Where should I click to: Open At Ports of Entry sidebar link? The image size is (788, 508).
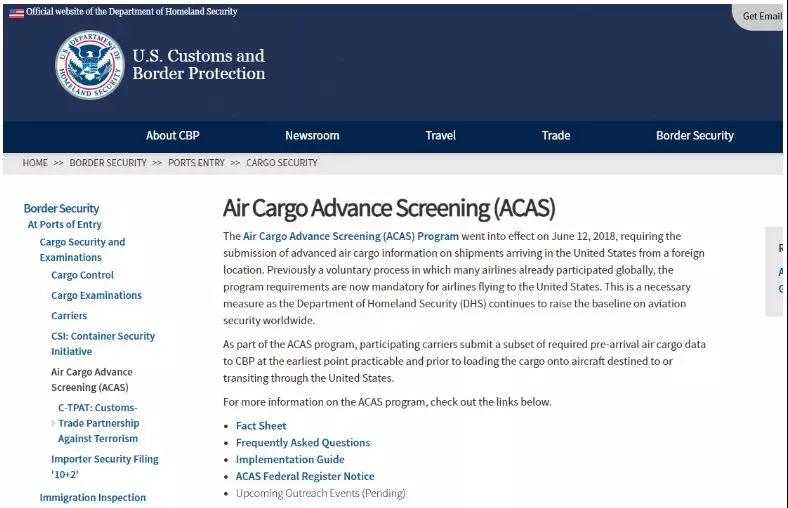tap(64, 225)
